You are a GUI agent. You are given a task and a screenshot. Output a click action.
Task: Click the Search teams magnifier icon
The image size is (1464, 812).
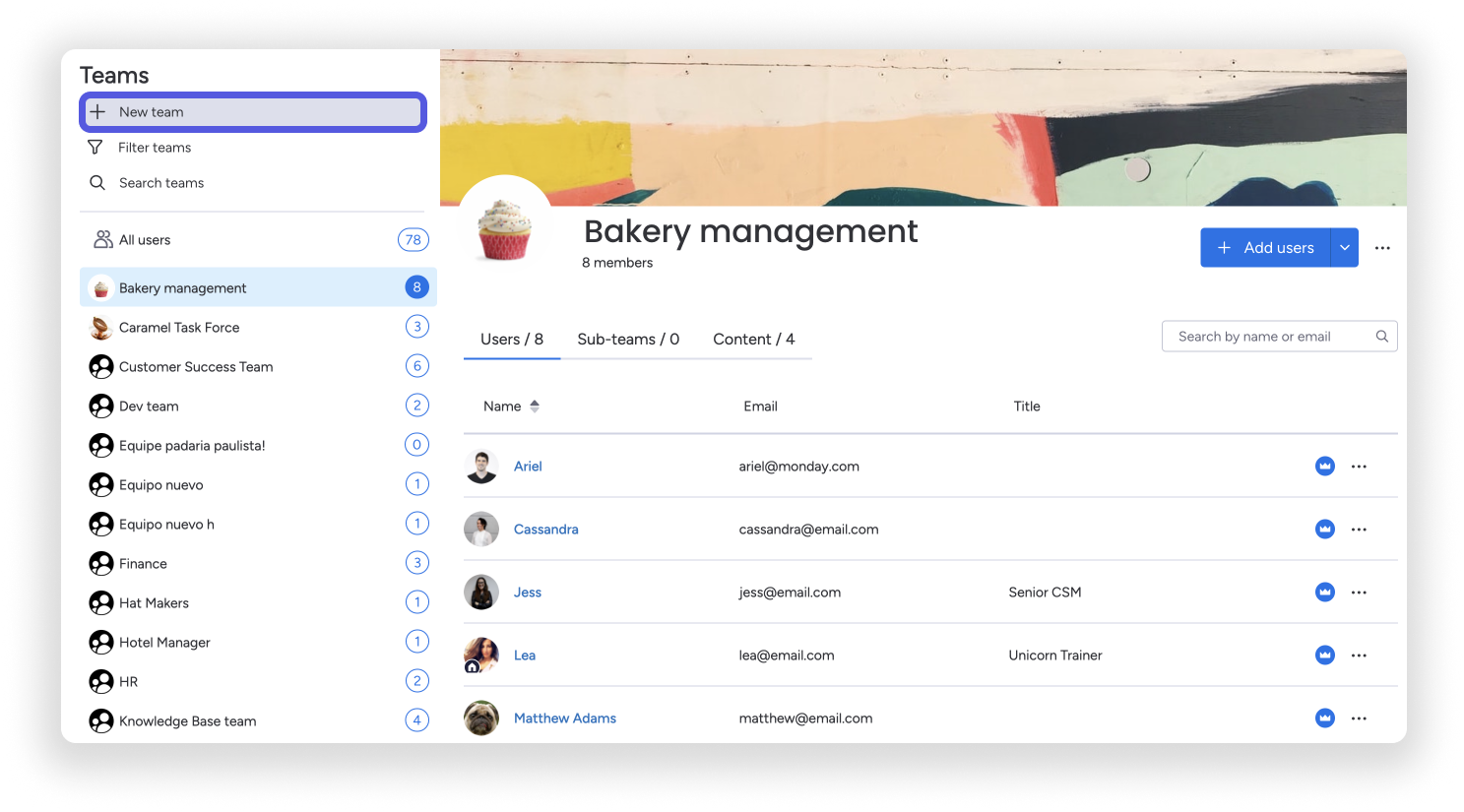pyautogui.click(x=97, y=183)
